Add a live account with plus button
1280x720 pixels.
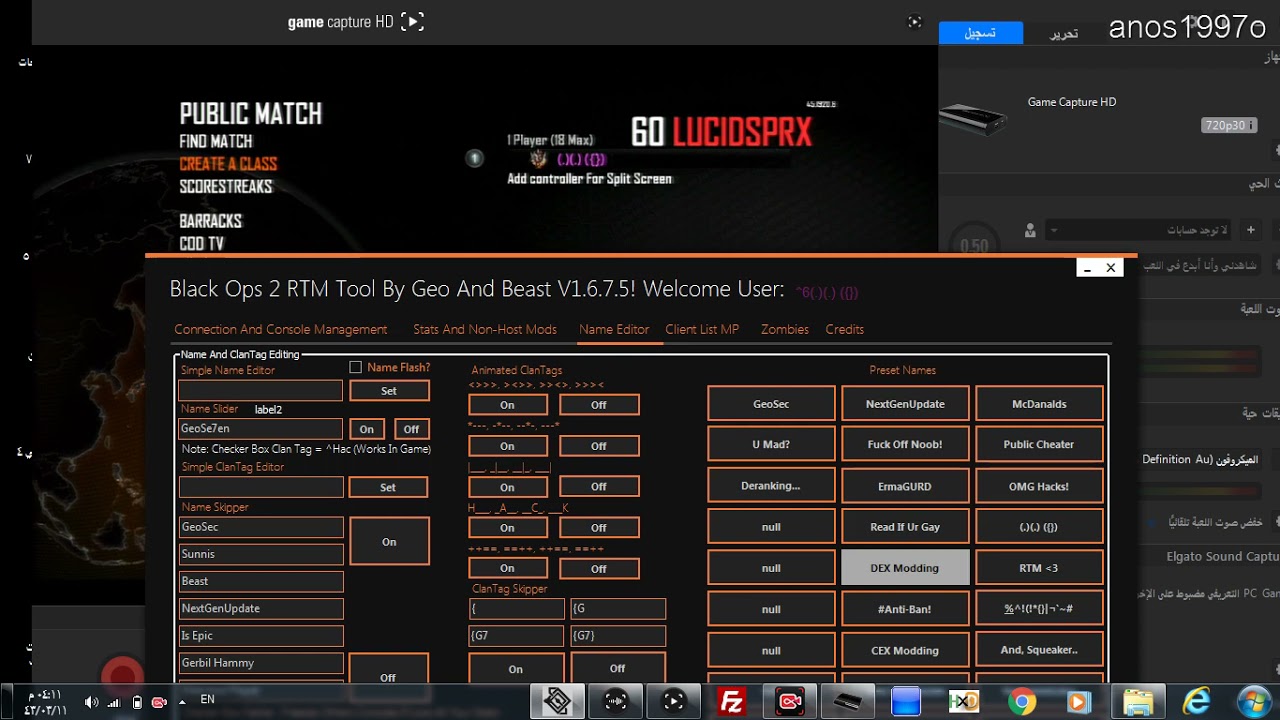(x=1250, y=230)
